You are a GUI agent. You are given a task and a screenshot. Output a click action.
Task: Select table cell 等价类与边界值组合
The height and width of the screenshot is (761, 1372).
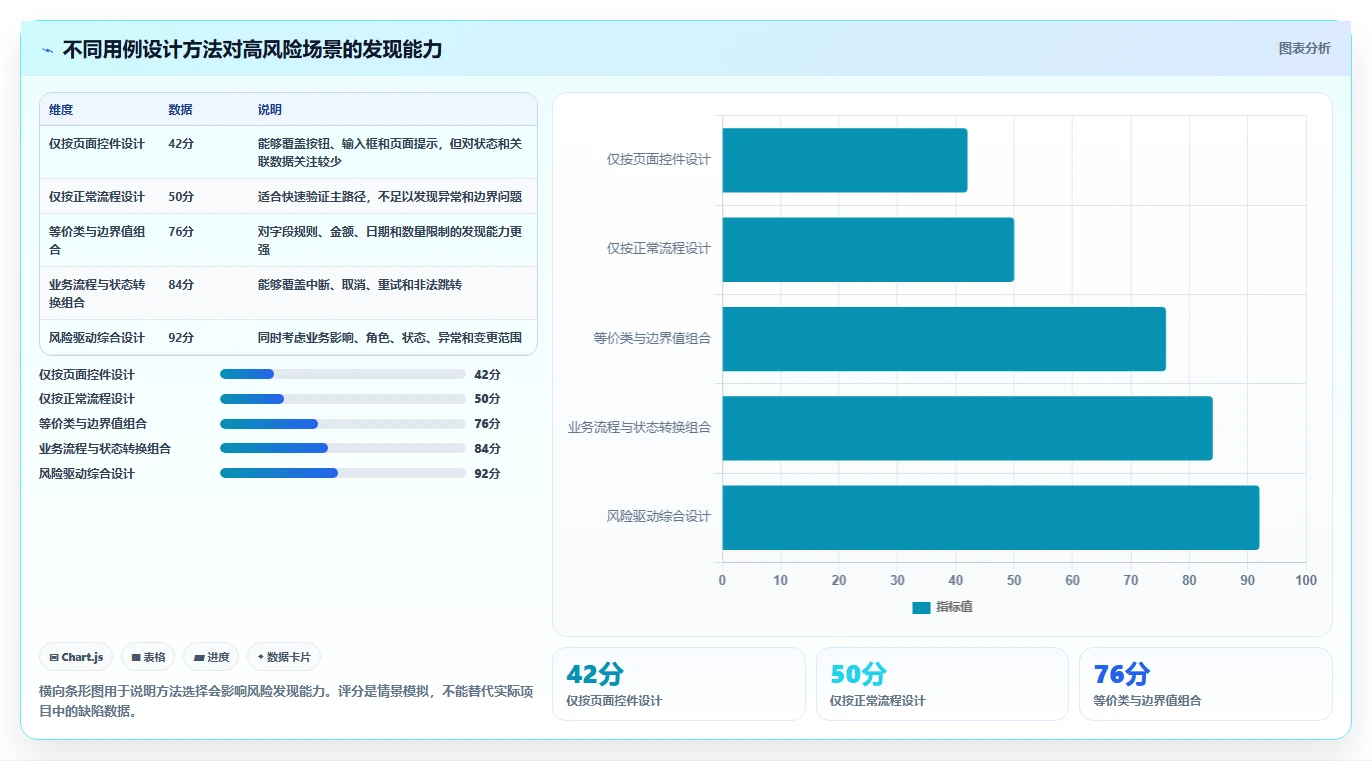97,240
